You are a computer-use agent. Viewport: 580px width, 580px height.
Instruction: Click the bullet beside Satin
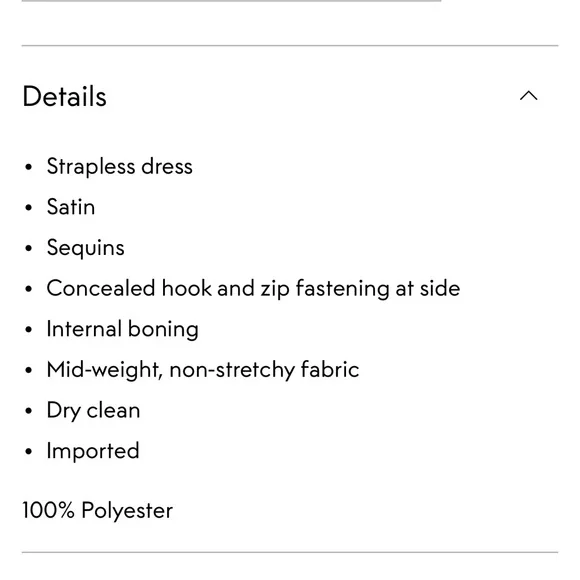(28, 208)
